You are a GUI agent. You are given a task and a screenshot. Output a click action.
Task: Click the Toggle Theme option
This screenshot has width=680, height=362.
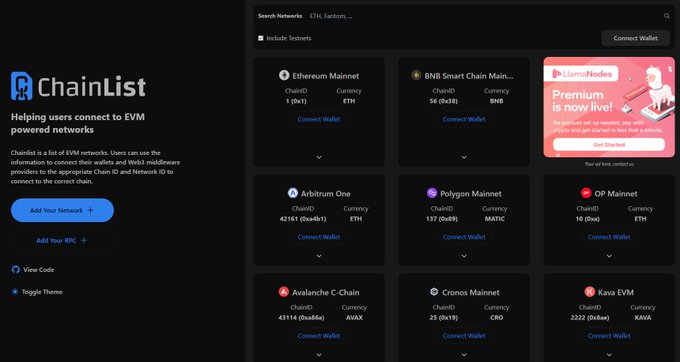pos(37,292)
